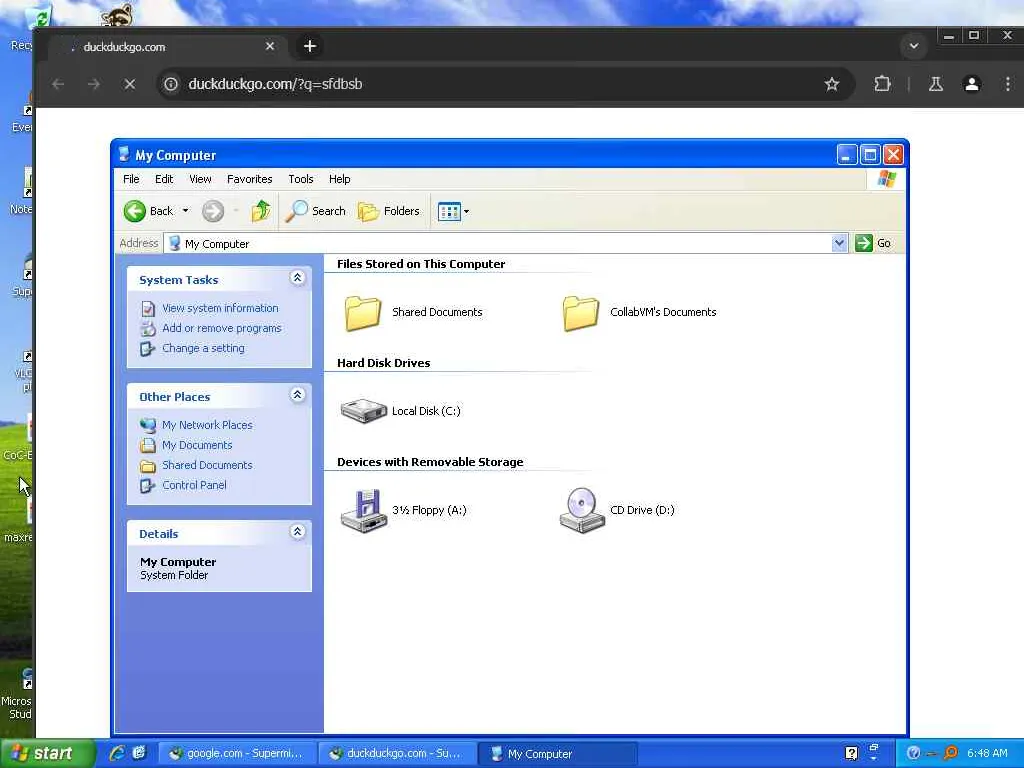The width and height of the screenshot is (1024, 768).
Task: Click the green Go button
Action: point(873,243)
